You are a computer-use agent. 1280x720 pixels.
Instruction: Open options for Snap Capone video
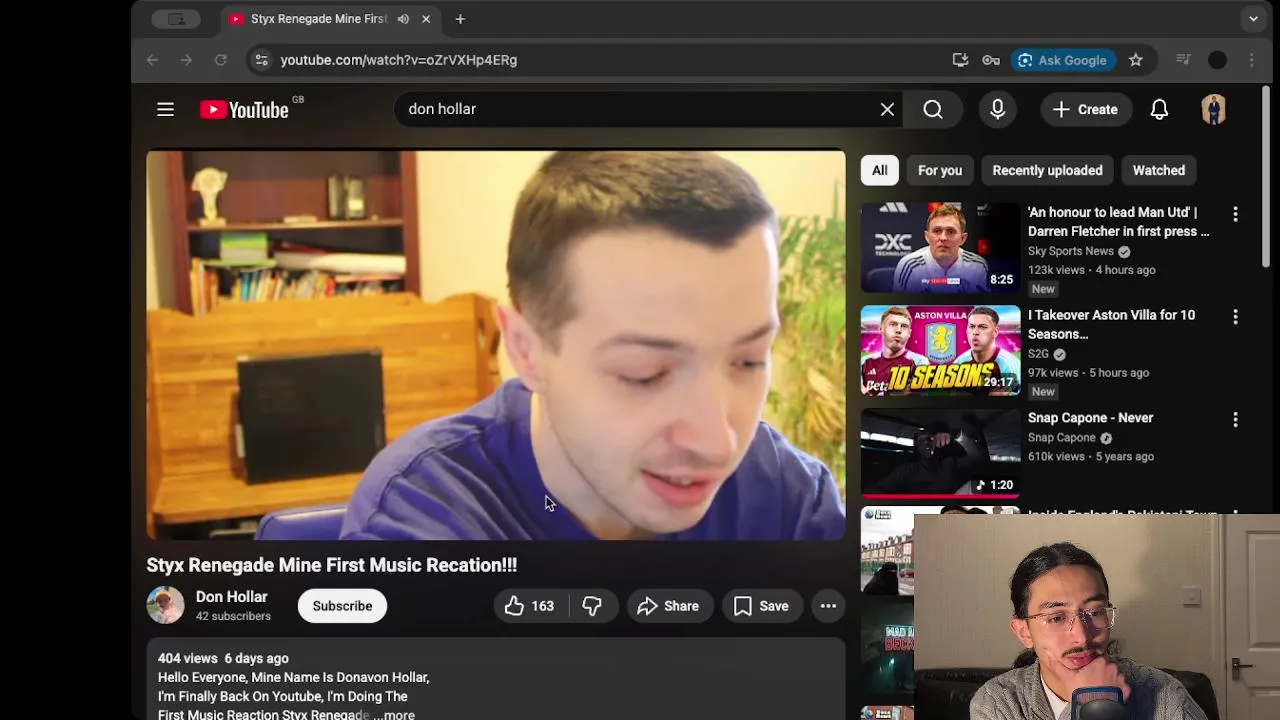coord(1235,420)
